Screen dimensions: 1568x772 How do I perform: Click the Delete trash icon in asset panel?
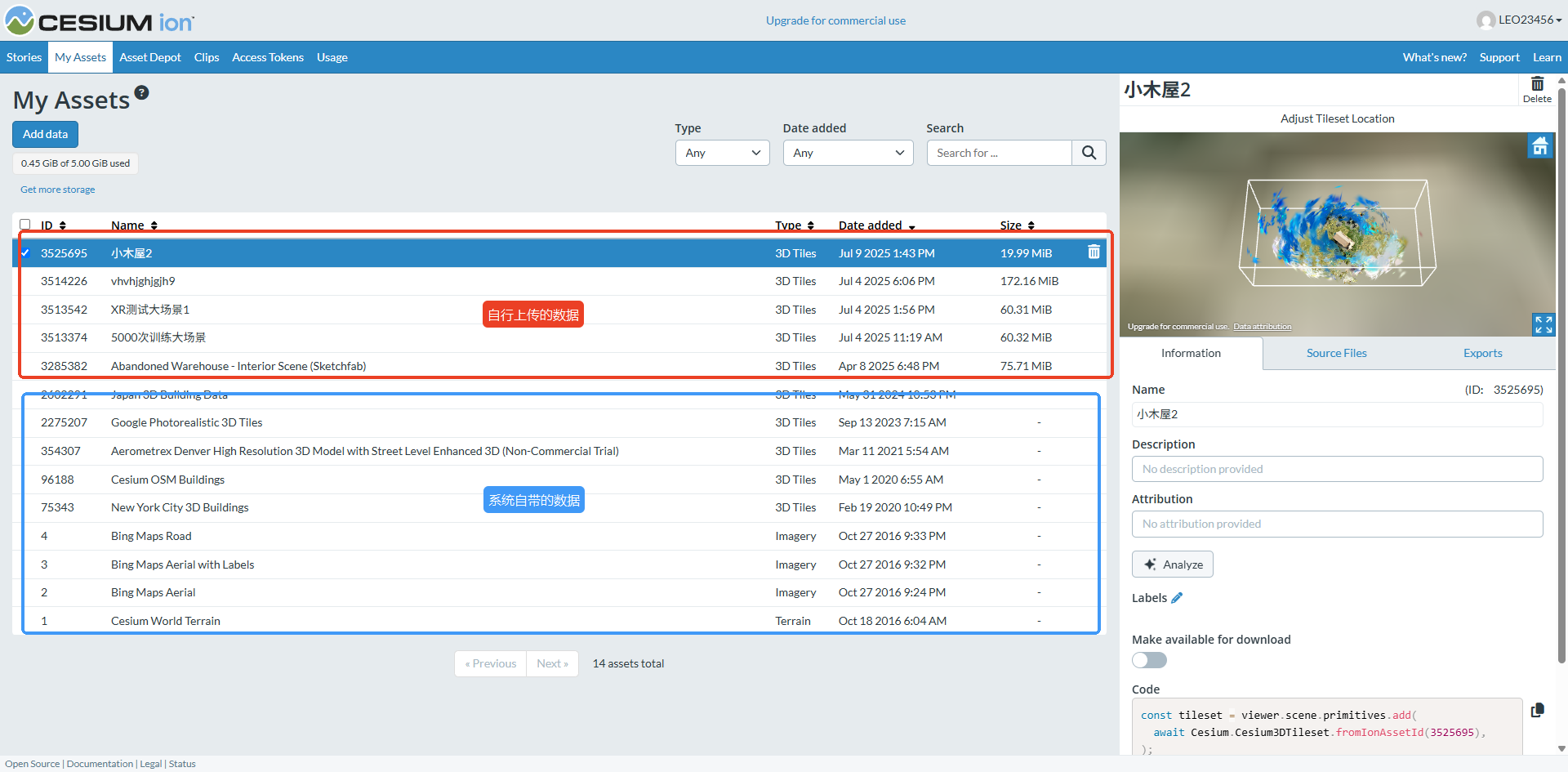point(1537,88)
